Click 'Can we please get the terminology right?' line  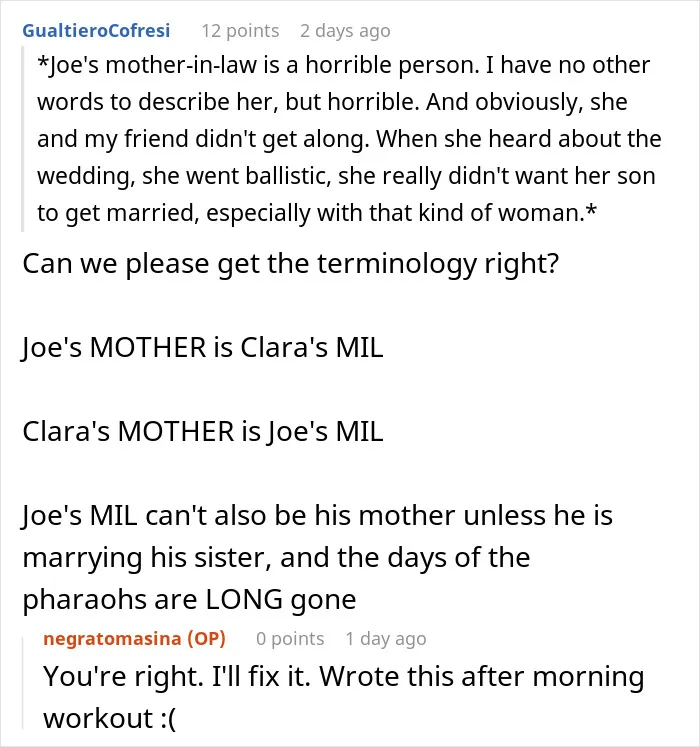point(290,263)
